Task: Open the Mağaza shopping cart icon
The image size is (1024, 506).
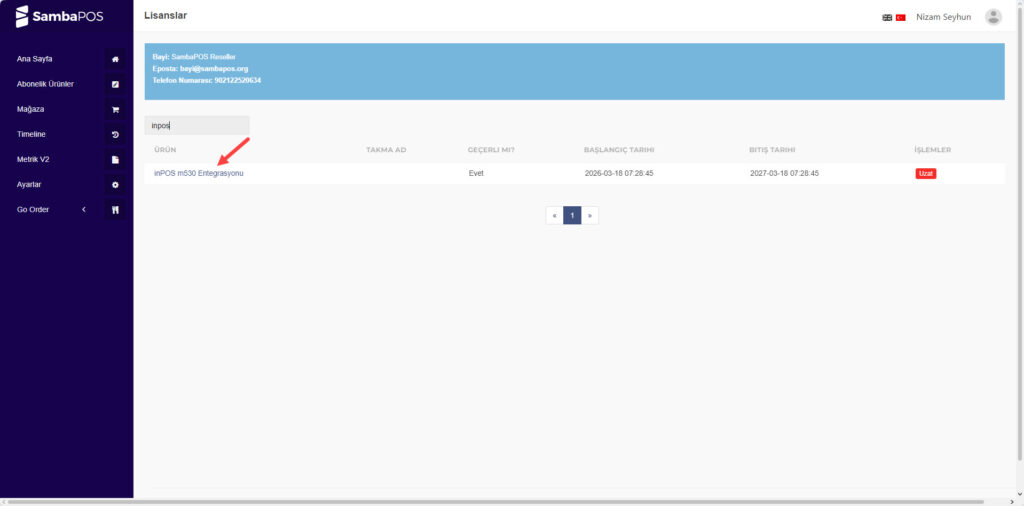Action: tap(115, 109)
